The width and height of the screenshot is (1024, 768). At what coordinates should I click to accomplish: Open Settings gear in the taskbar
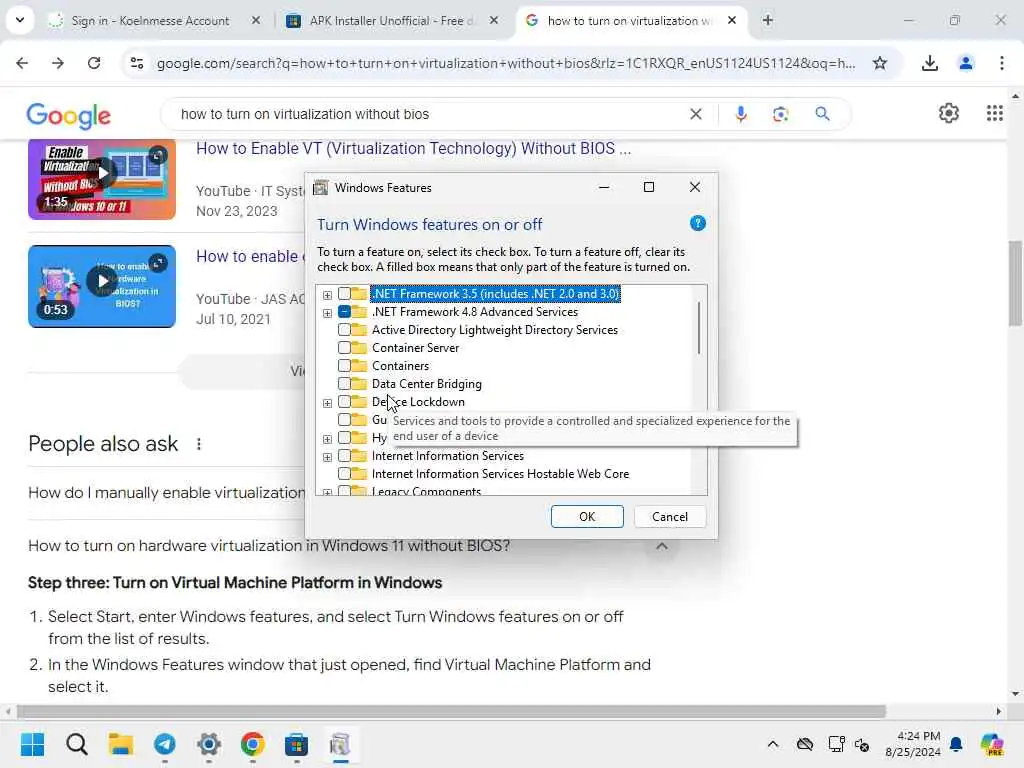point(208,744)
